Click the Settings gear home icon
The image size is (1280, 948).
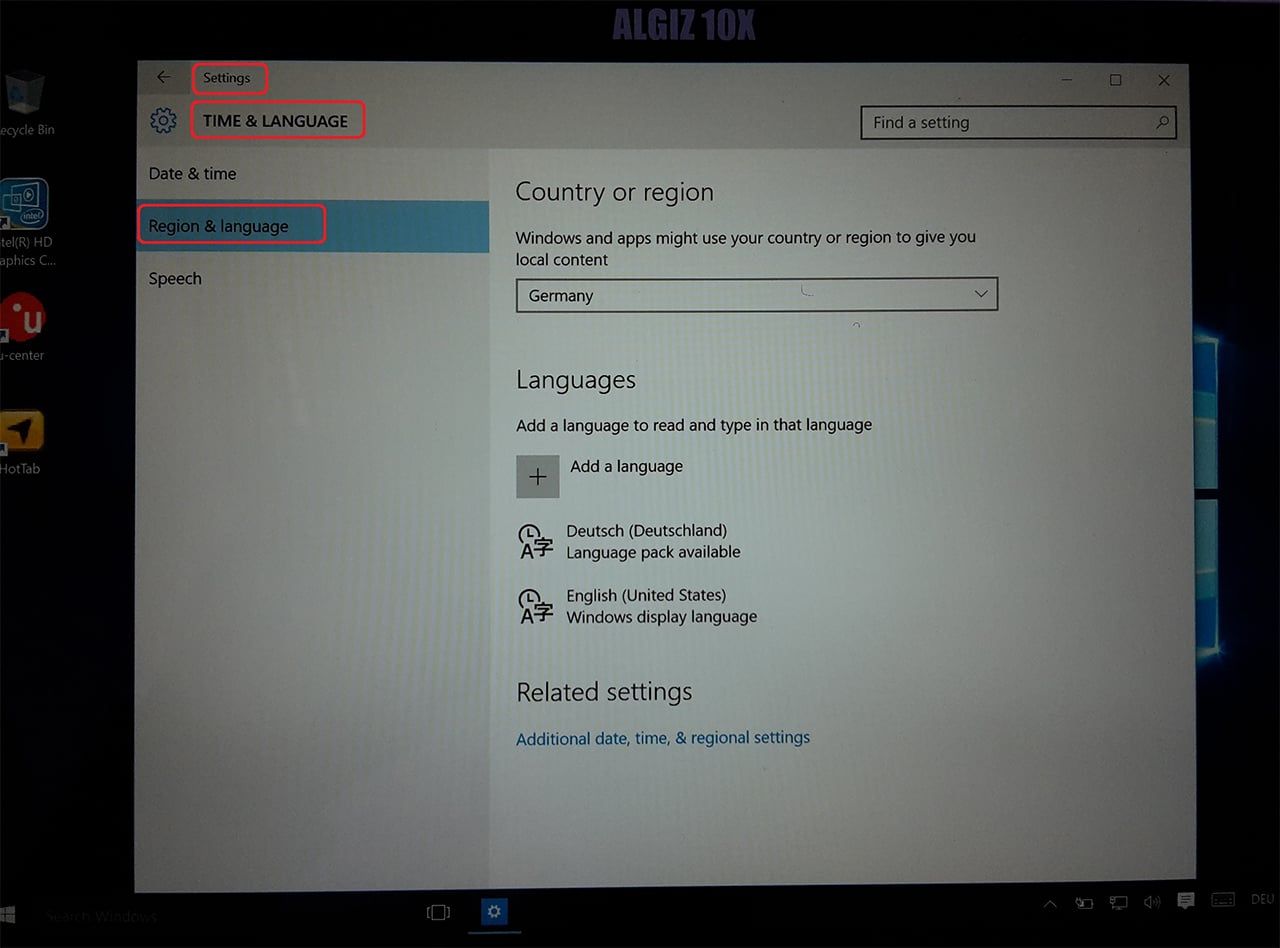(163, 121)
